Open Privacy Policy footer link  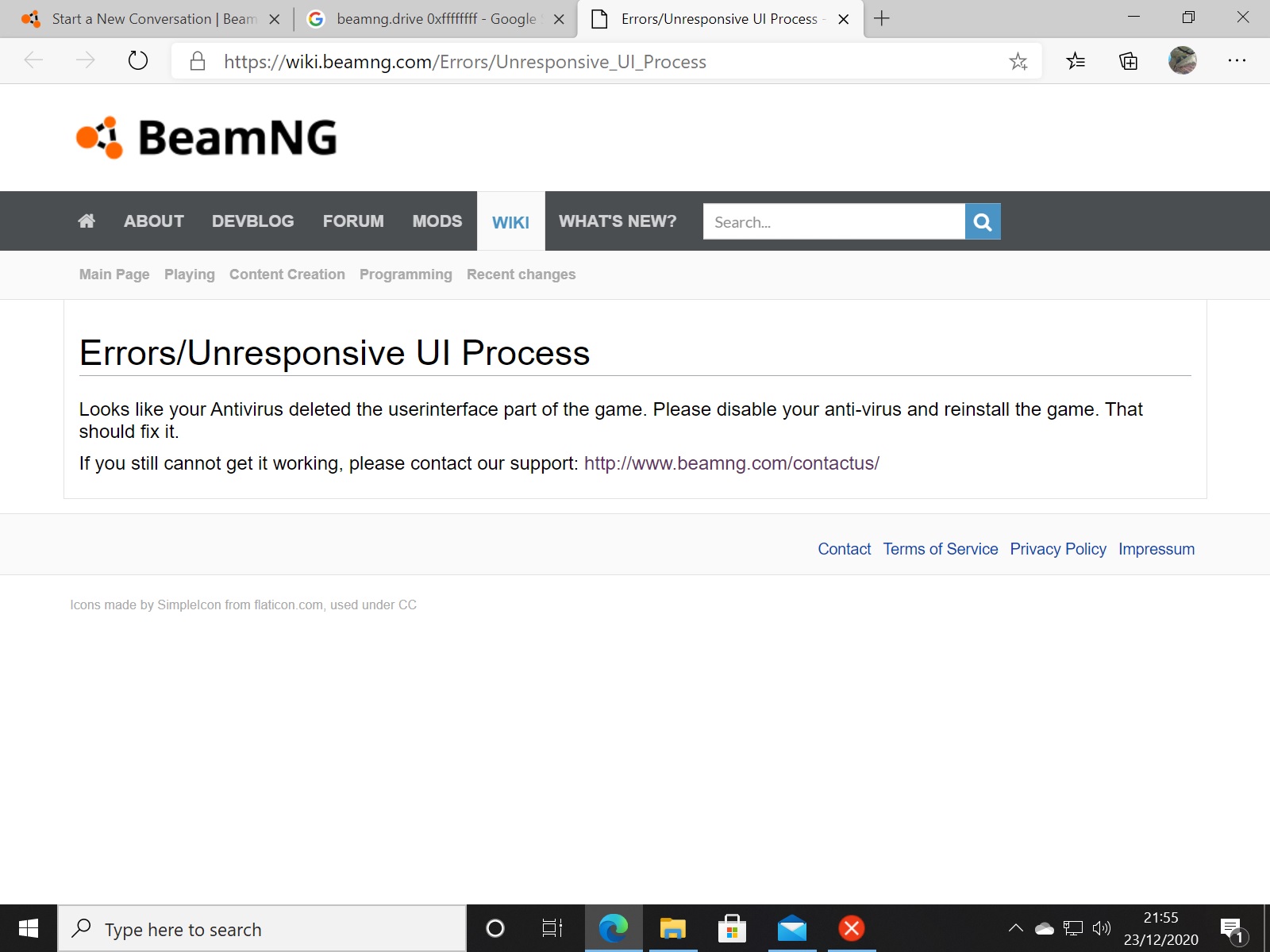pyautogui.click(x=1058, y=549)
